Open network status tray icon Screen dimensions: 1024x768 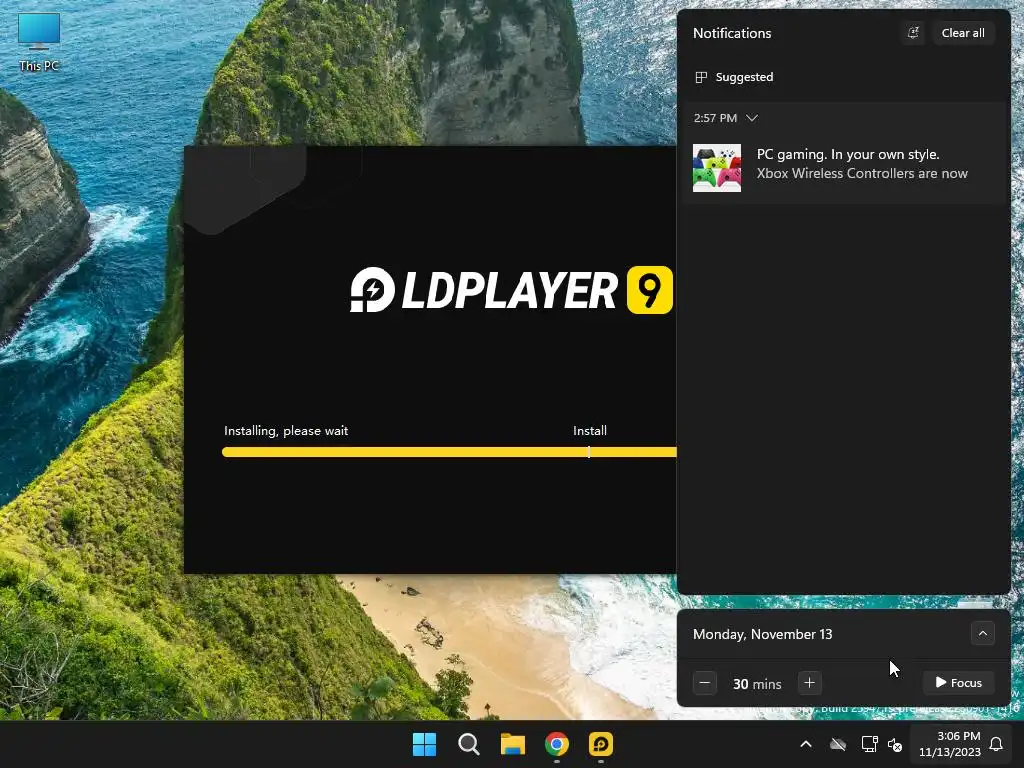coord(869,744)
